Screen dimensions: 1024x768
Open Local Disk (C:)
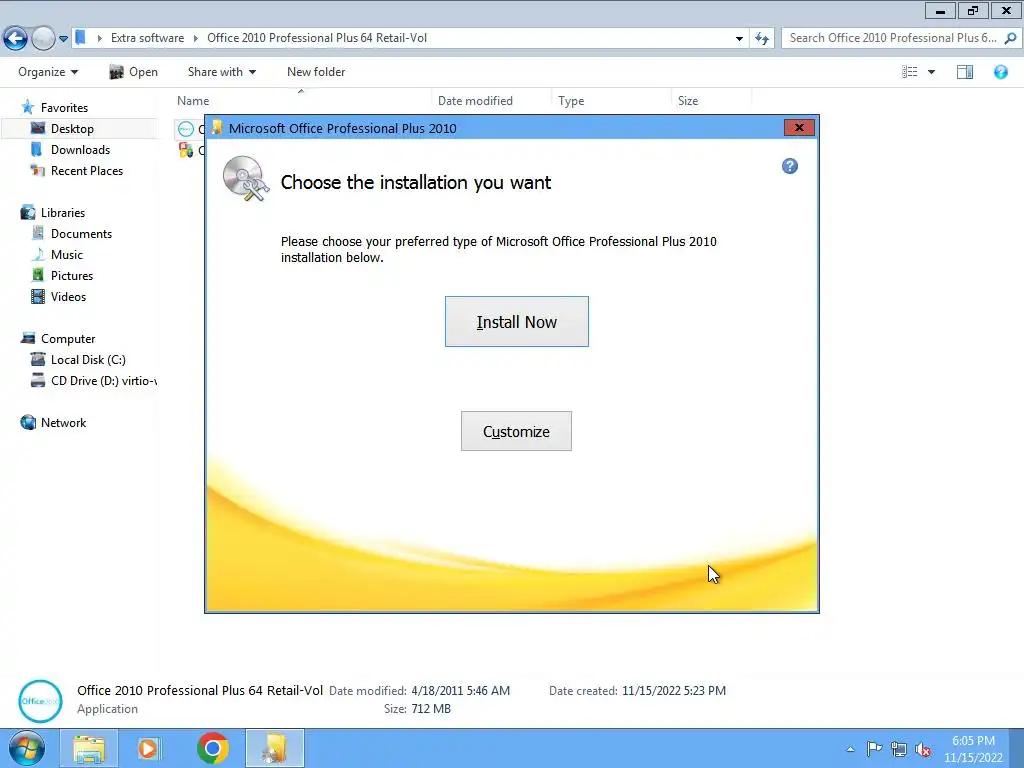[88, 359]
